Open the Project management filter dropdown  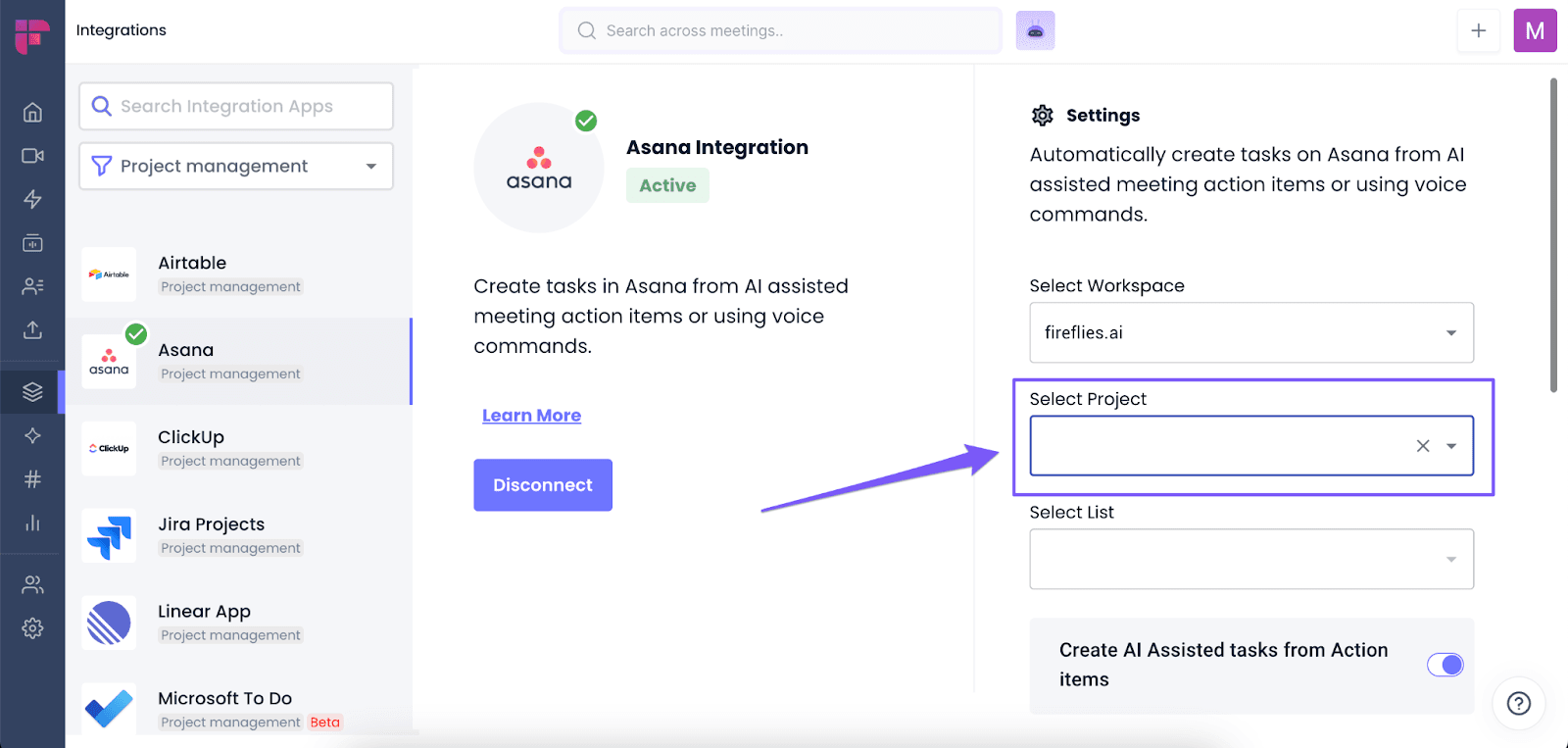(x=236, y=167)
